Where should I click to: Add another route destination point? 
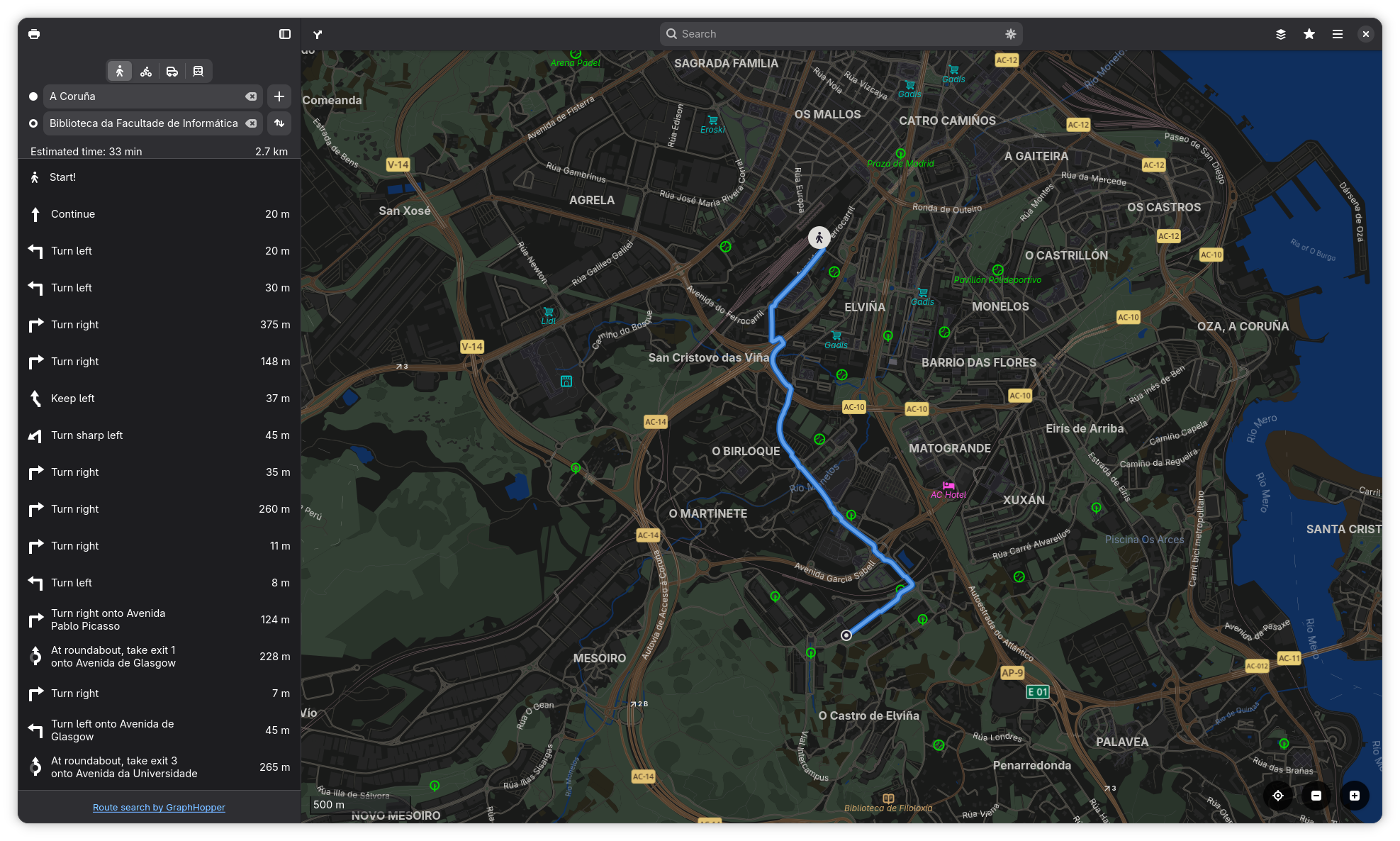click(279, 96)
